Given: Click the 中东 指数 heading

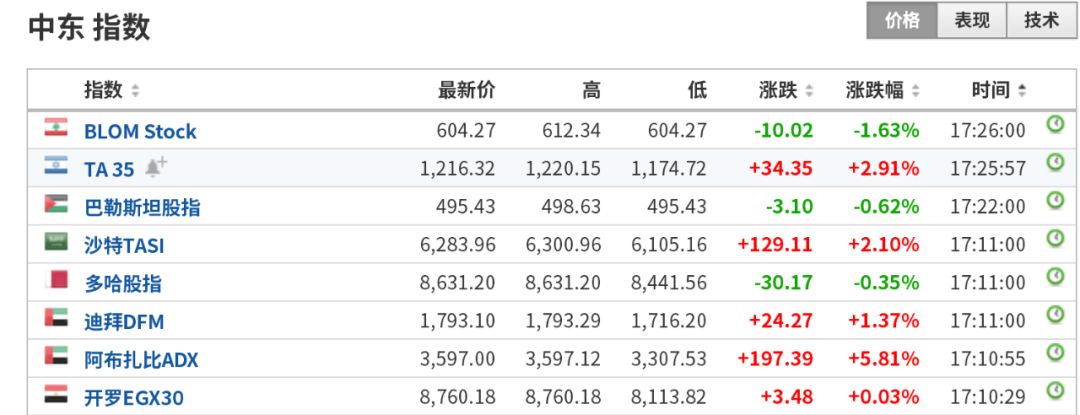Looking at the screenshot, I should (x=89, y=28).
